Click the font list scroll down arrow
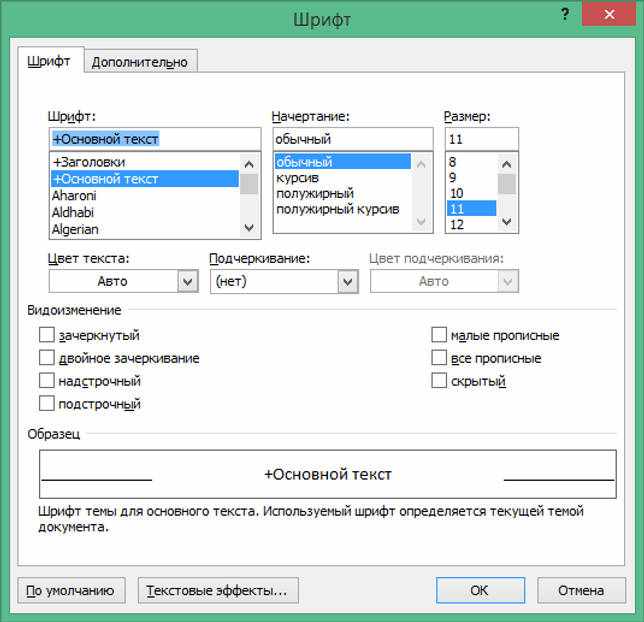The width and height of the screenshot is (644, 622). click(x=249, y=228)
